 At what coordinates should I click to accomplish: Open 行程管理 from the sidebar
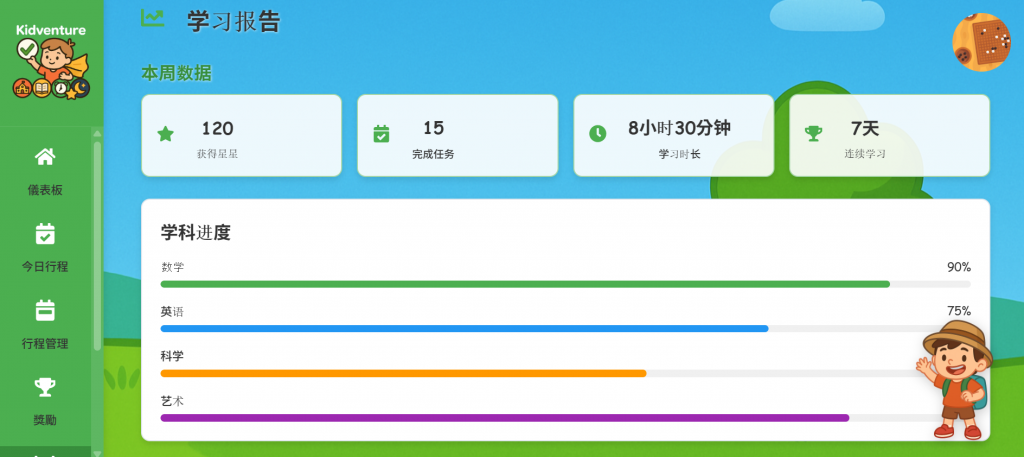[x=45, y=343]
